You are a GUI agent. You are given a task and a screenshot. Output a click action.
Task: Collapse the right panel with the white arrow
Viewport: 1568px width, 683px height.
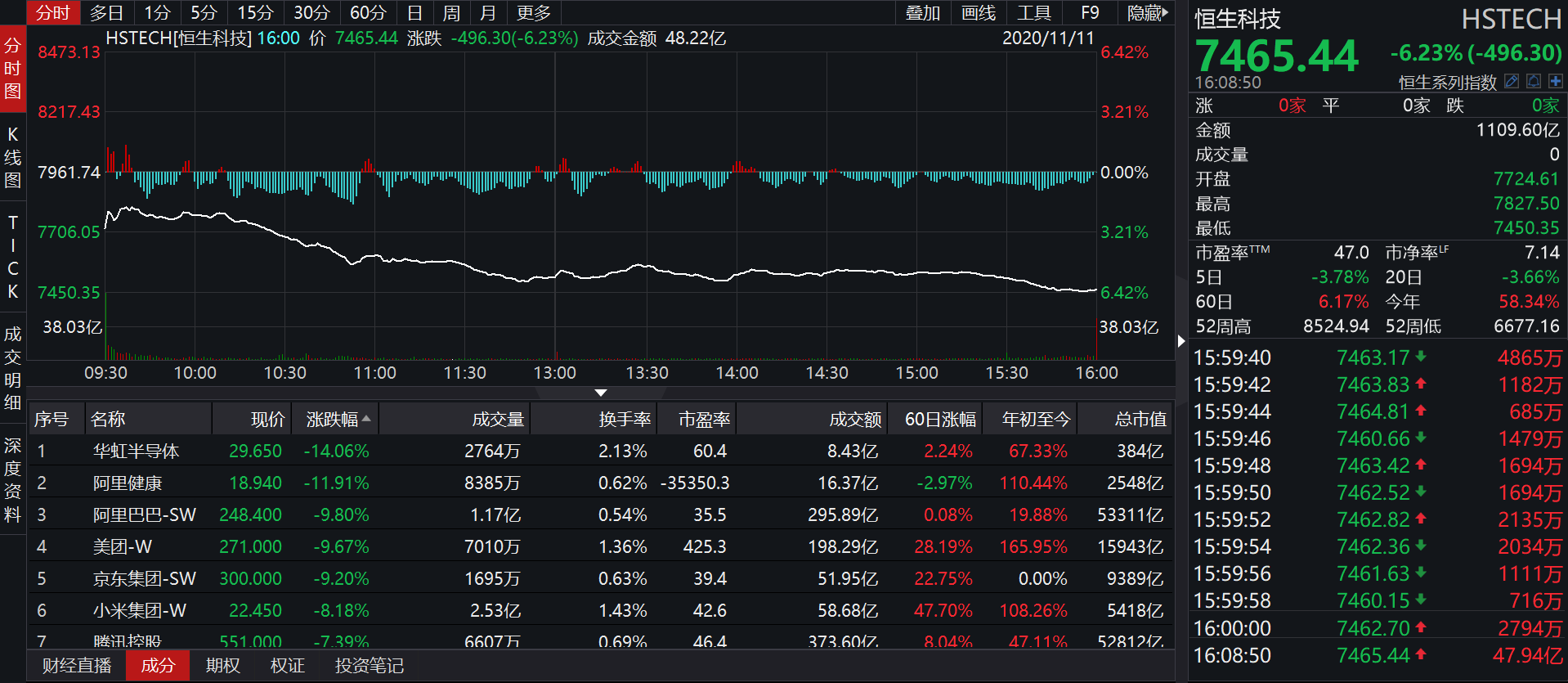(1180, 340)
